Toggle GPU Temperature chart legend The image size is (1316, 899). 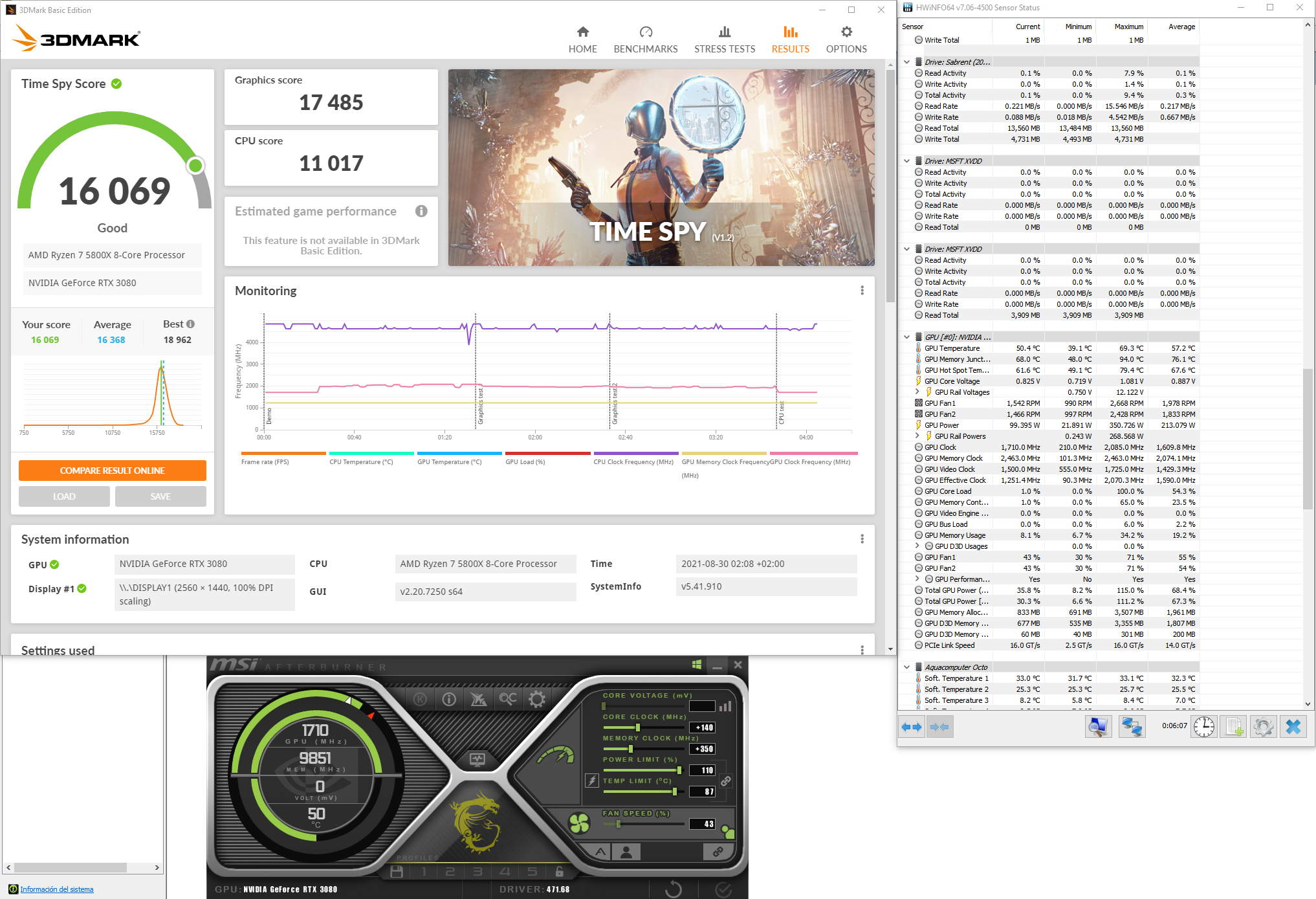pyautogui.click(x=459, y=458)
